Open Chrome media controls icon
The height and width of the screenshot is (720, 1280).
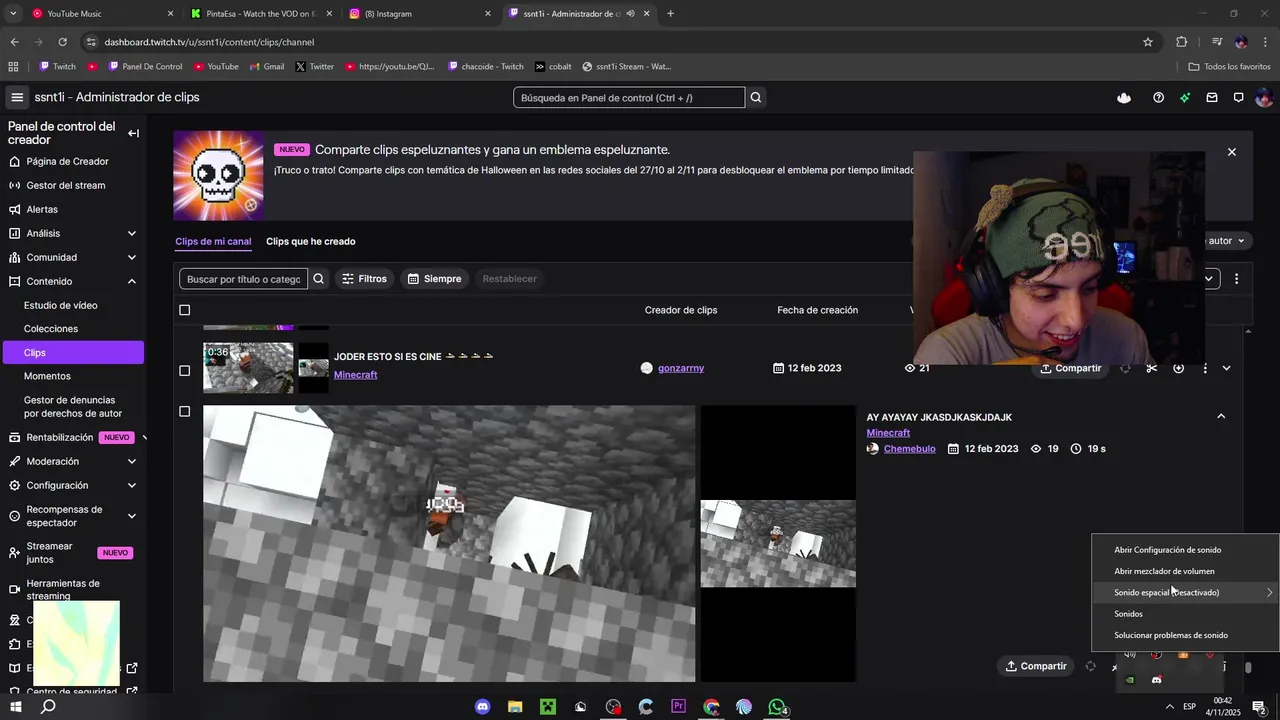pyautogui.click(x=1217, y=42)
